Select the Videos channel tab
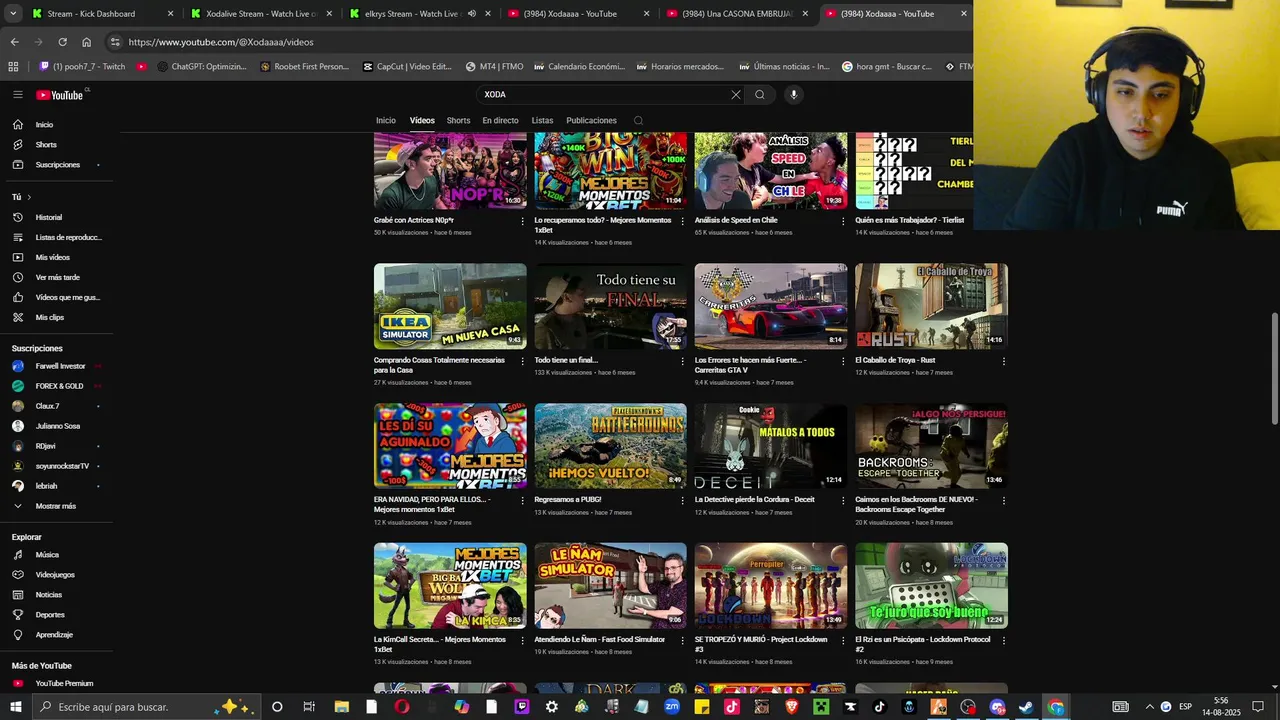 (x=422, y=121)
